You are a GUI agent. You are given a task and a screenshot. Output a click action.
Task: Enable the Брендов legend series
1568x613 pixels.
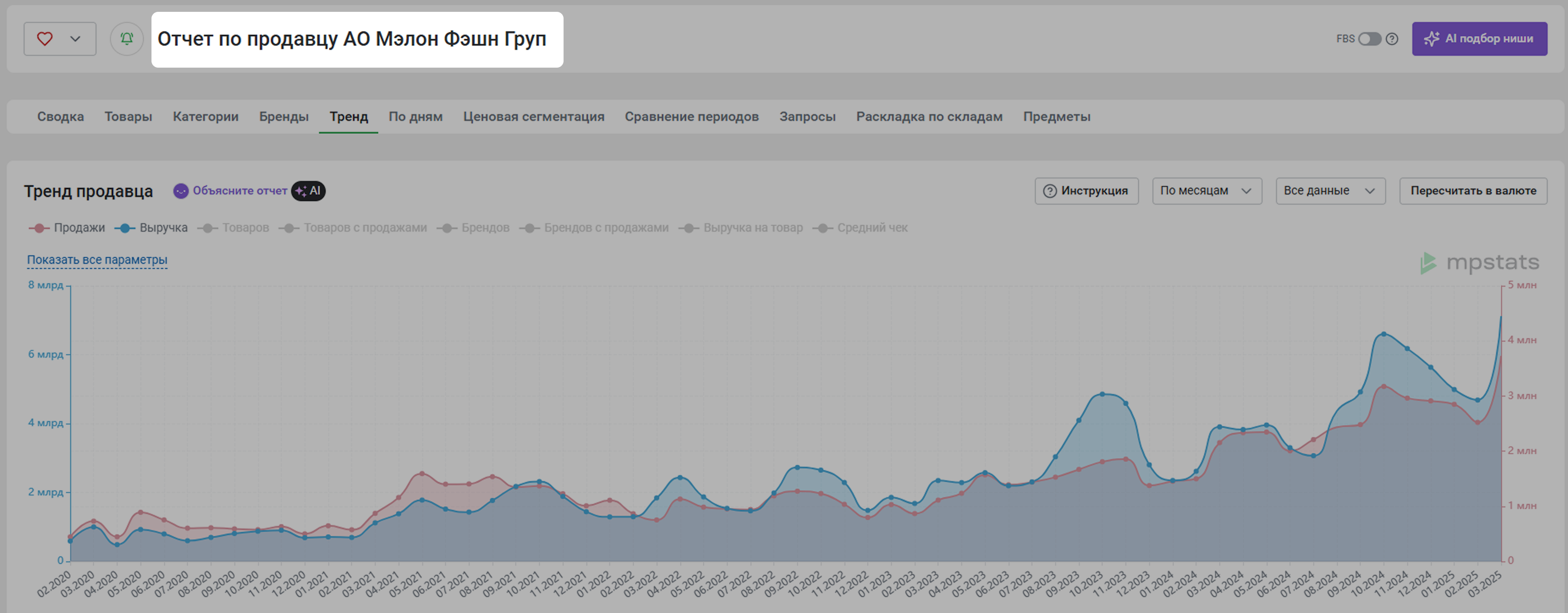pyautogui.click(x=473, y=227)
